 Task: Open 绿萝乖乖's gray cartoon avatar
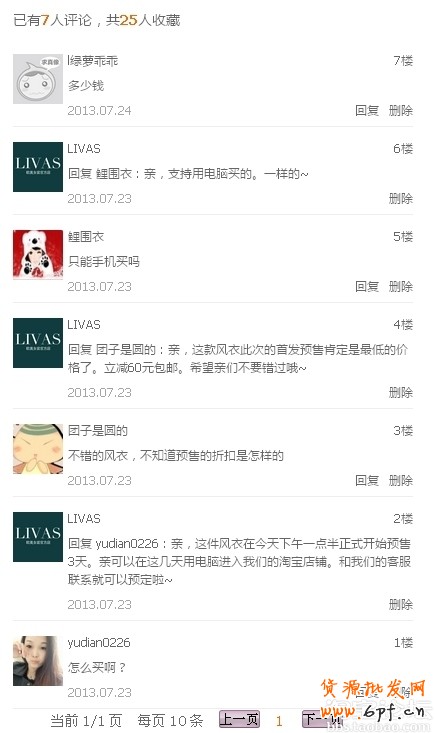[38, 79]
